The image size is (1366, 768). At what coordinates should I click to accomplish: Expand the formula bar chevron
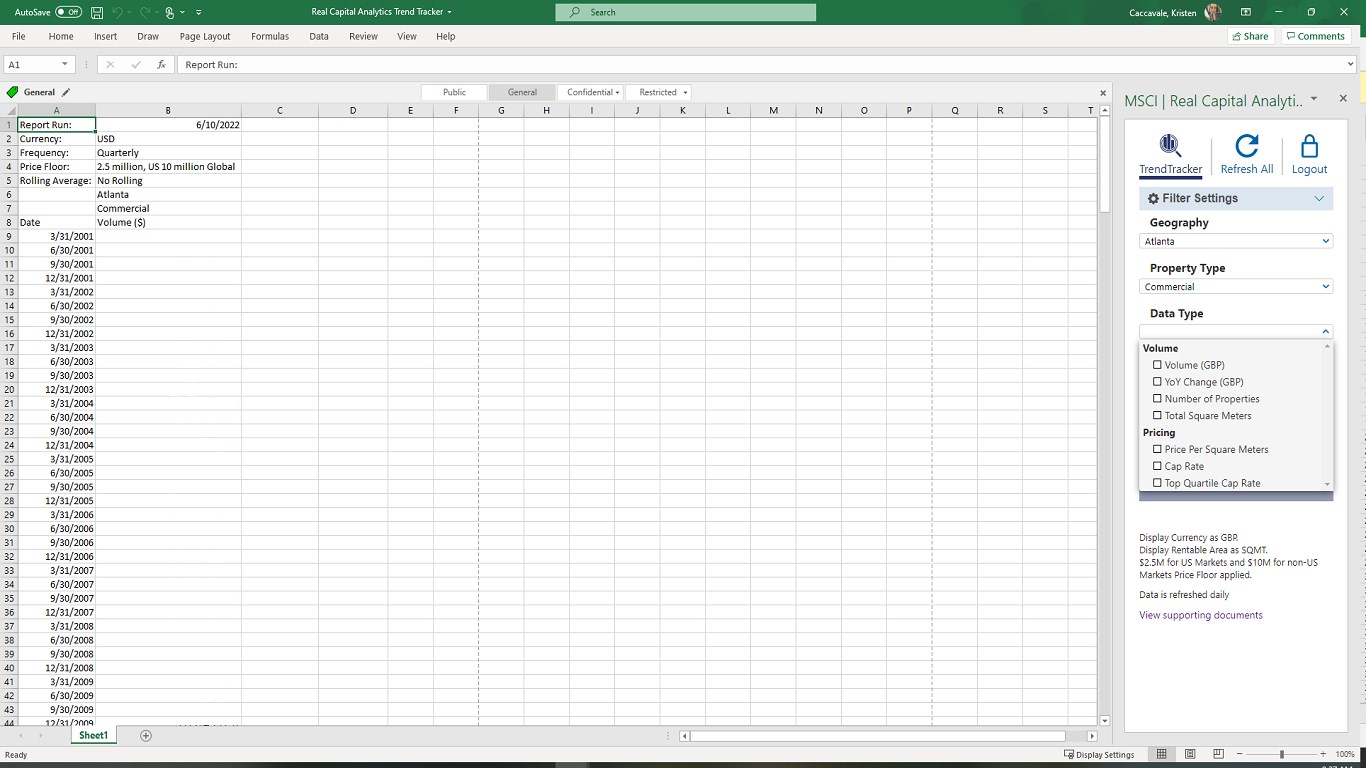click(x=1351, y=64)
